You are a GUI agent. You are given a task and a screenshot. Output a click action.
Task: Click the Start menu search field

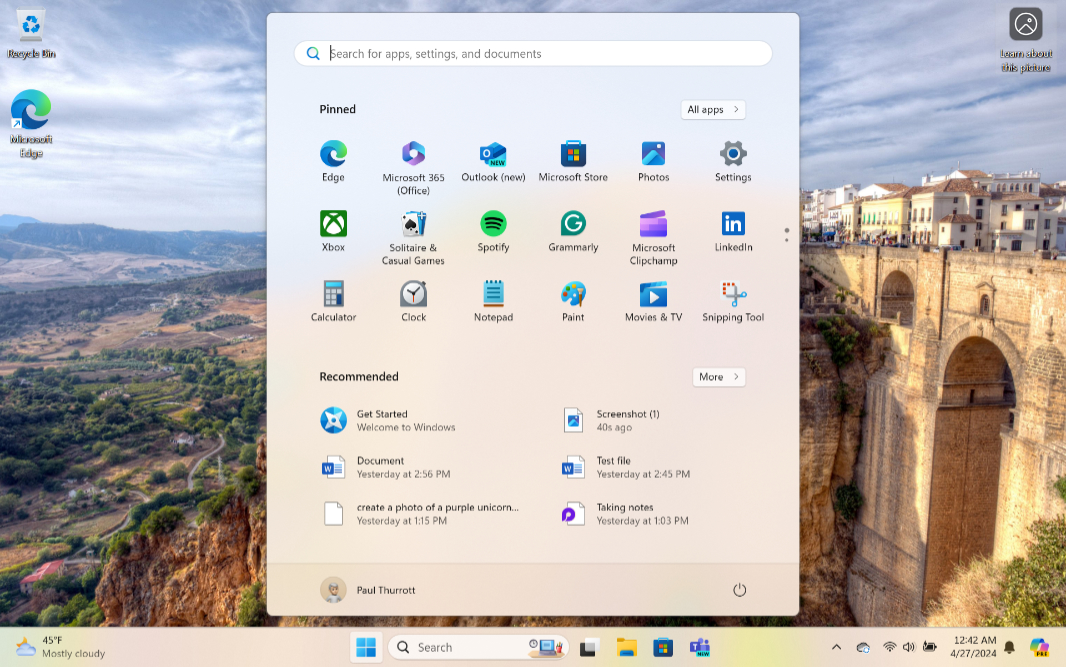coord(533,53)
